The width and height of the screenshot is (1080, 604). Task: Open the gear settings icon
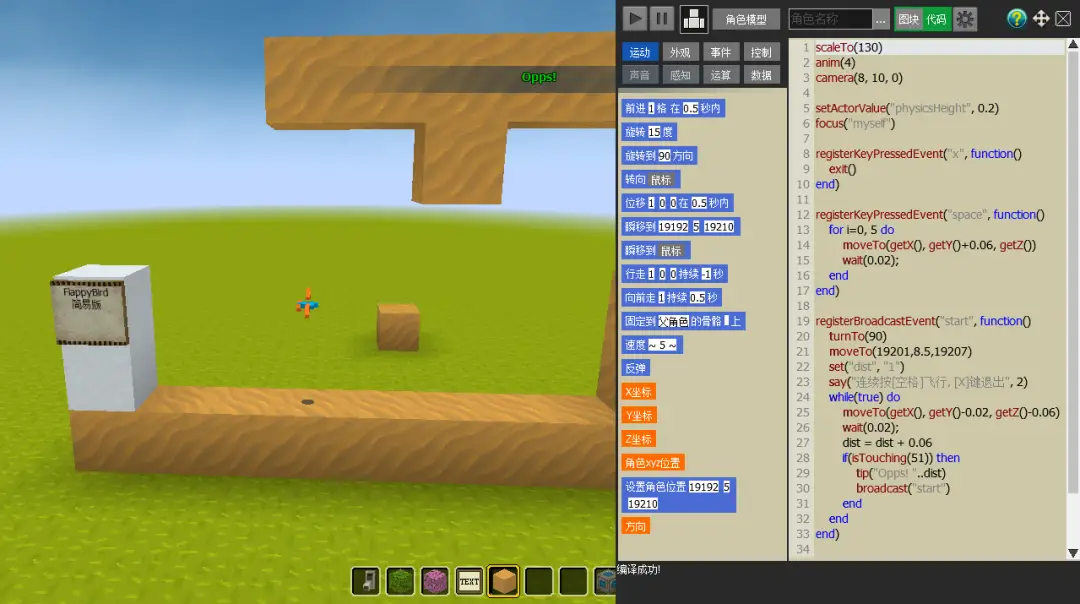pyautogui.click(x=965, y=19)
